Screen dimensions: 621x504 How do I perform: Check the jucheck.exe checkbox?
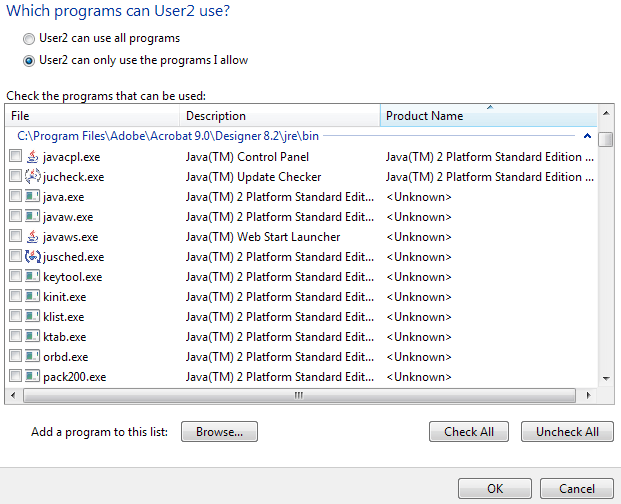(15, 176)
